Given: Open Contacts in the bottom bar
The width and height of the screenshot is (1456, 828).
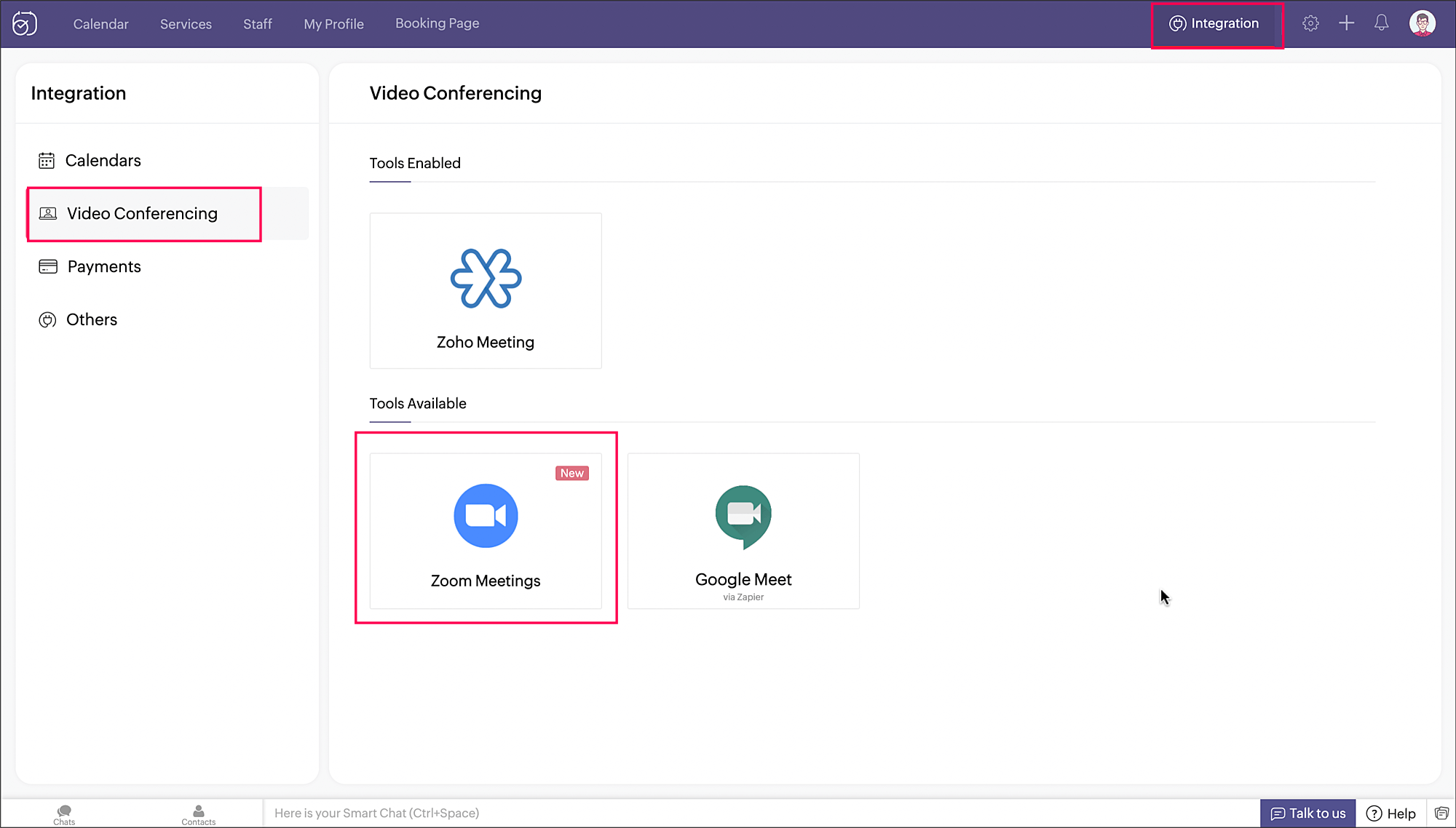Looking at the screenshot, I should point(198,815).
